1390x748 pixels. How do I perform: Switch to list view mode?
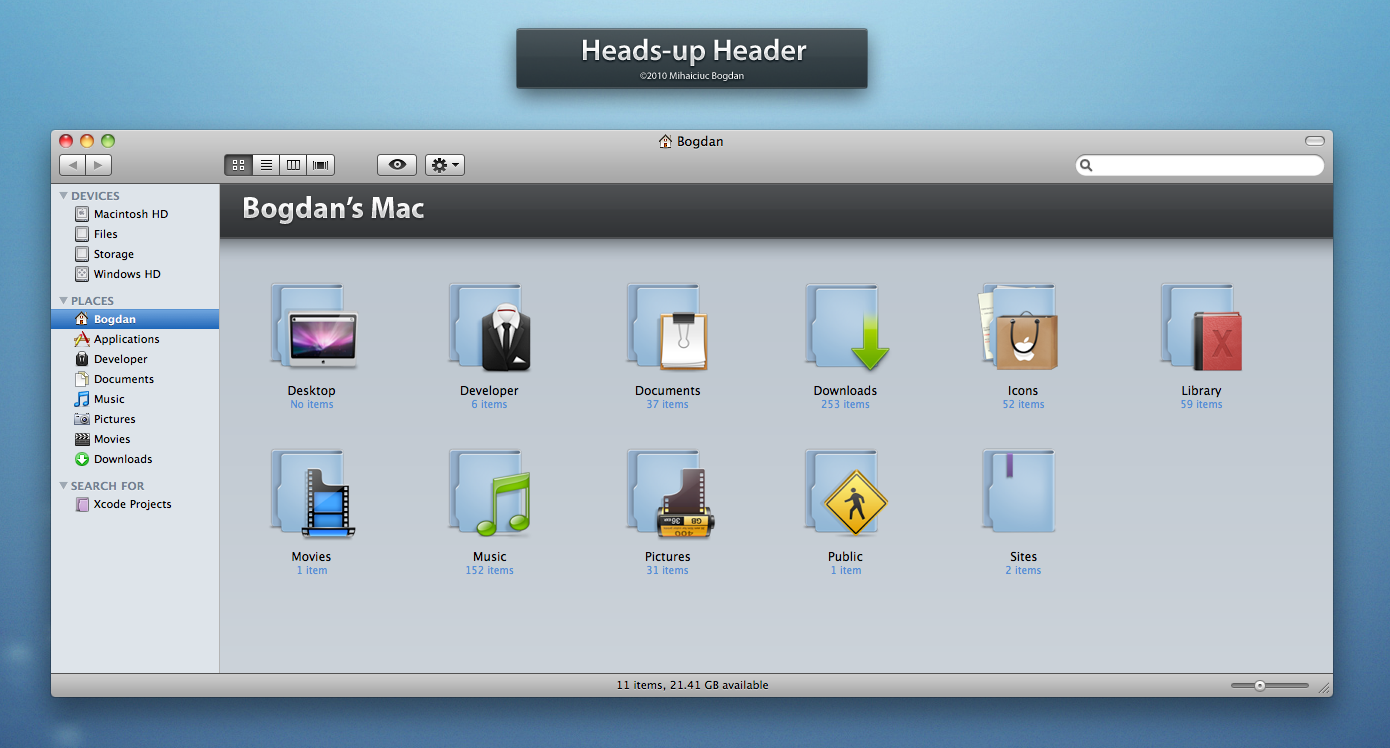click(x=266, y=165)
